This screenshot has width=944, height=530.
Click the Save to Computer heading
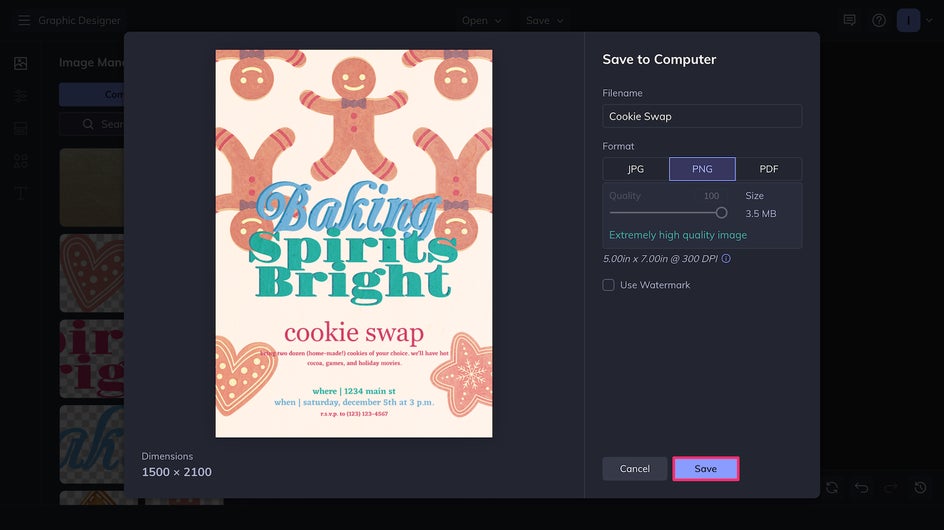659,60
